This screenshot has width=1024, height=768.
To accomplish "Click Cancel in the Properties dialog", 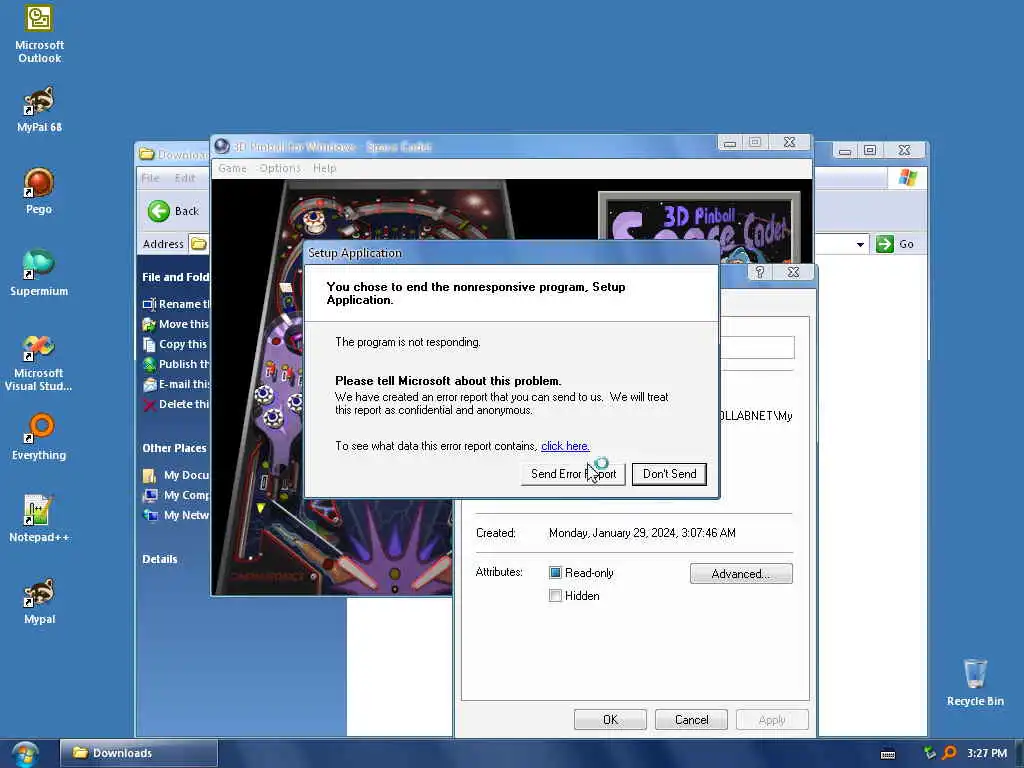I will [x=691, y=720].
